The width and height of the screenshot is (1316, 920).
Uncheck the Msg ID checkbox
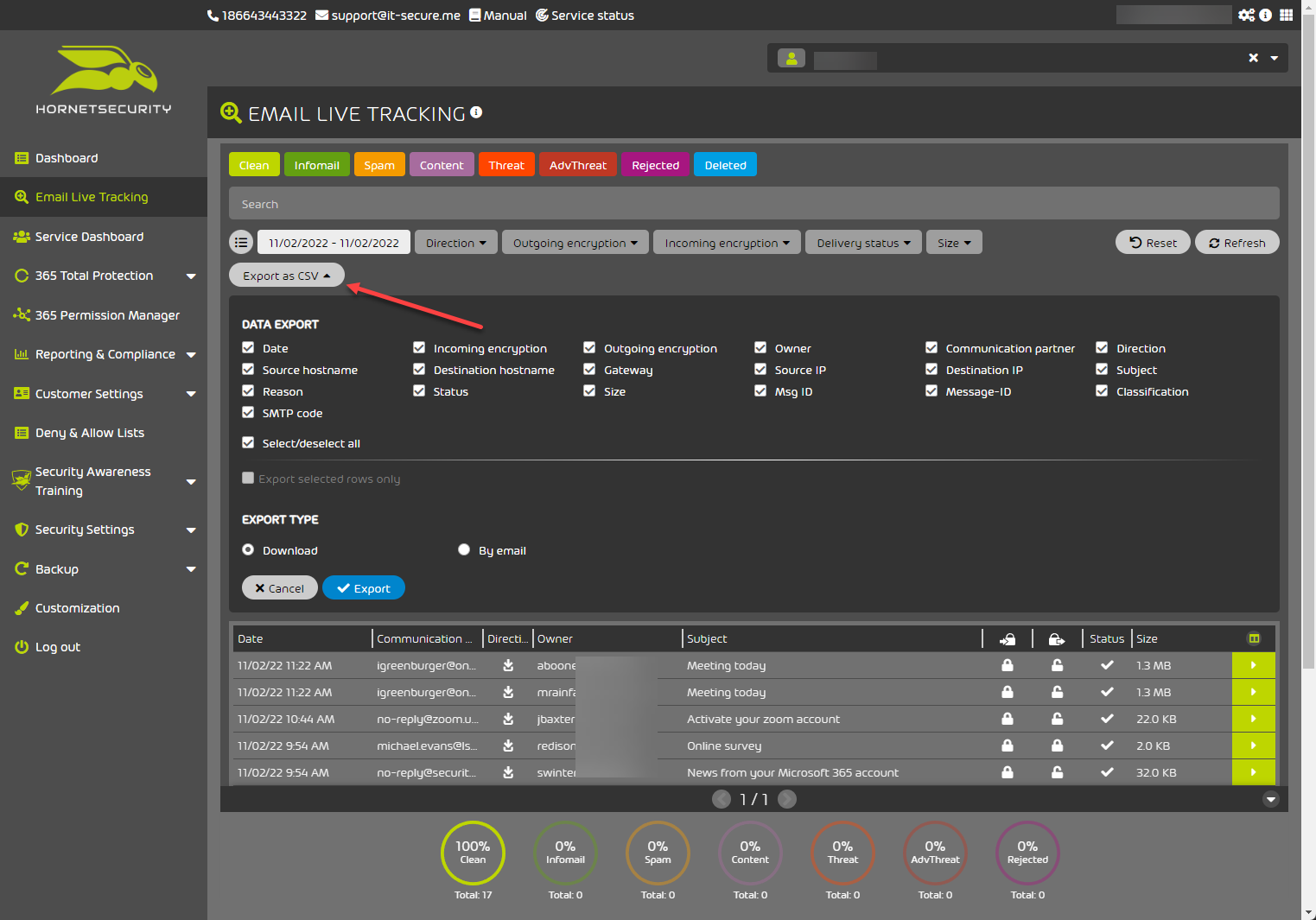point(760,390)
